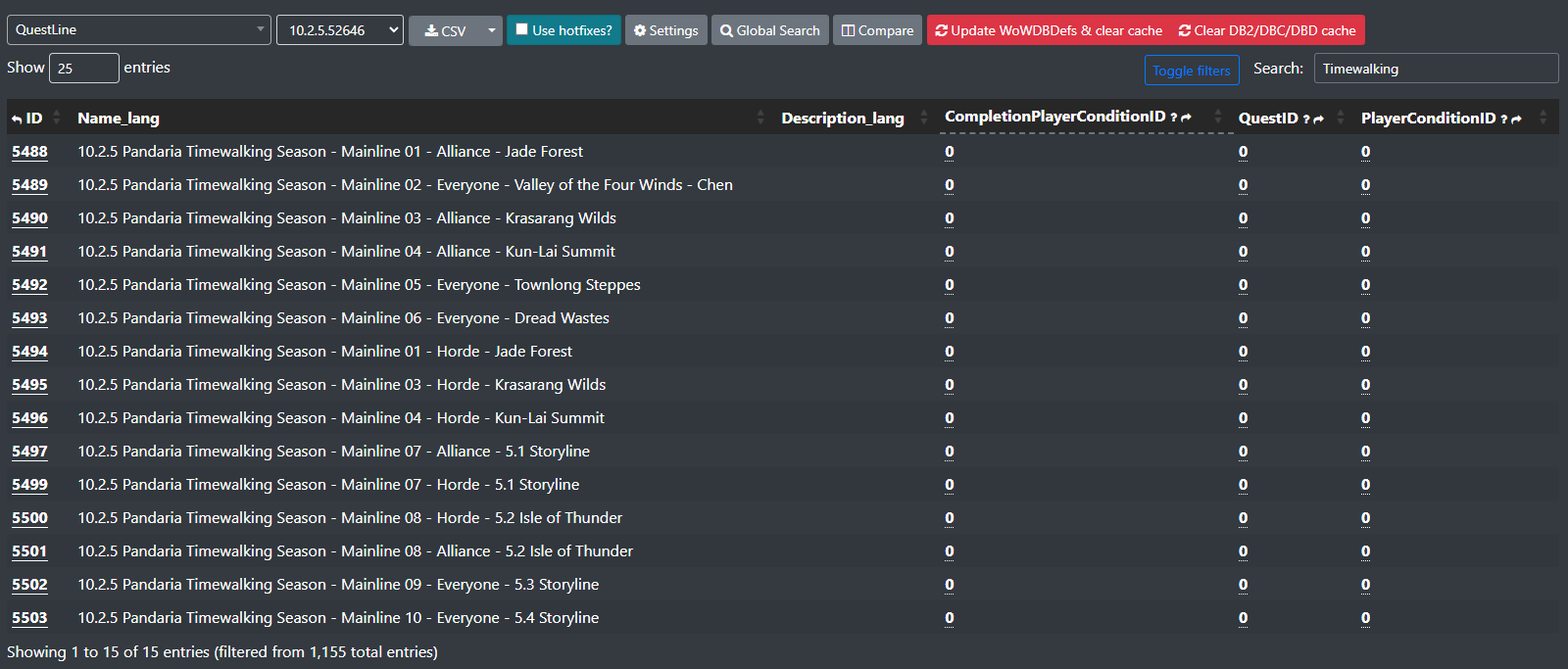Screen dimensions: 1568x669
Task: Sort by the Name_lang column header
Action: pyautogui.click(x=119, y=118)
